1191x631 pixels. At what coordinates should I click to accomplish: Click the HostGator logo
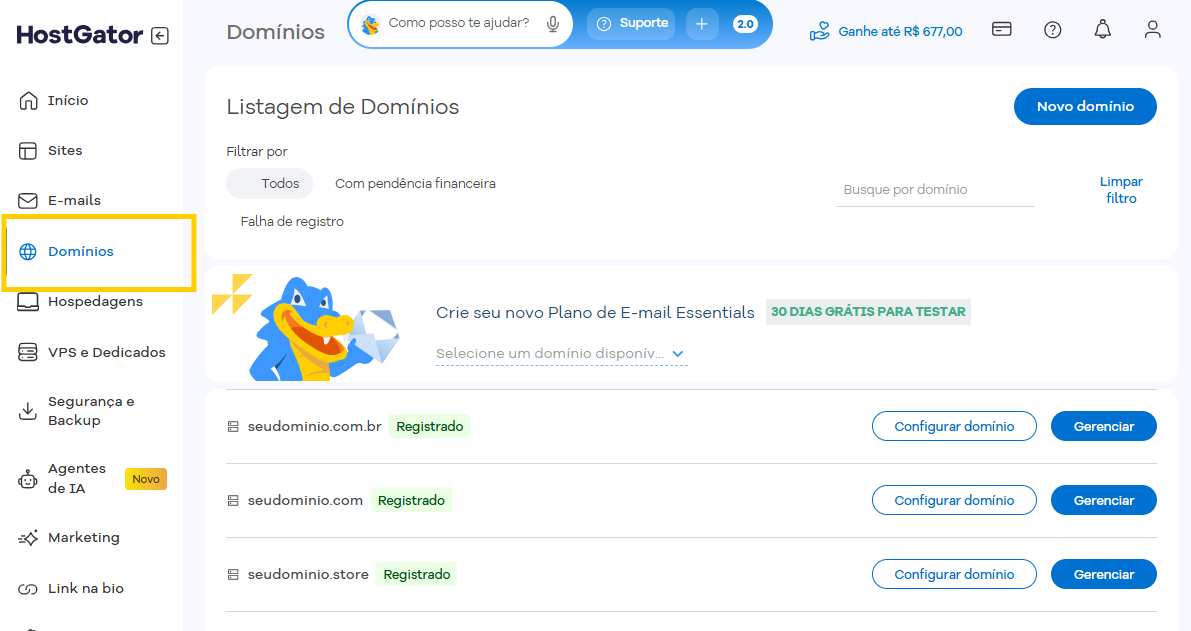click(x=80, y=35)
